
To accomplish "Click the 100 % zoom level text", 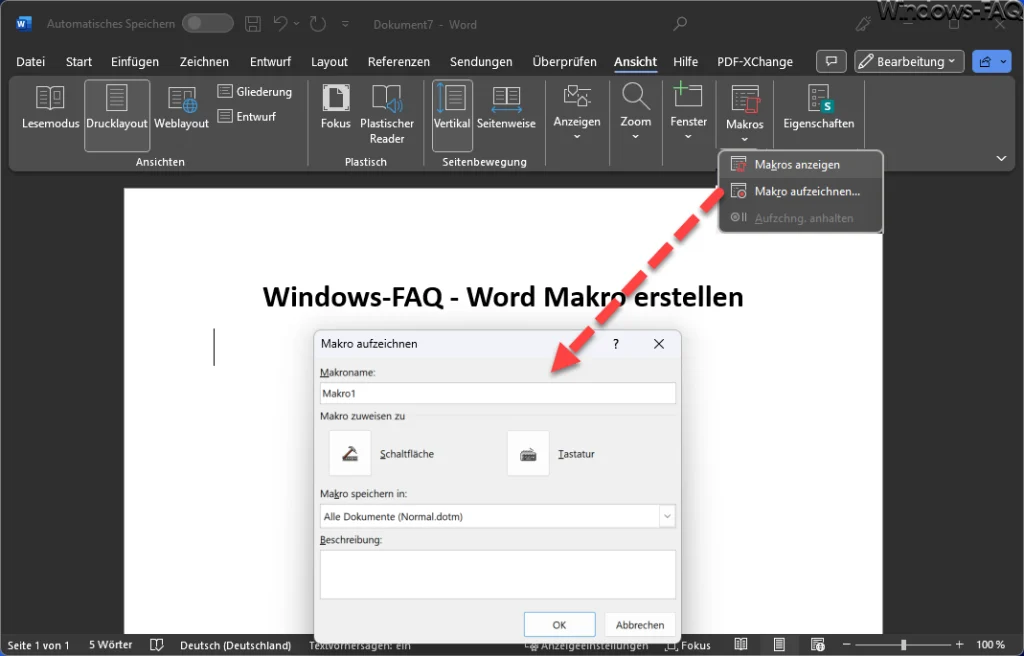I will [x=991, y=645].
